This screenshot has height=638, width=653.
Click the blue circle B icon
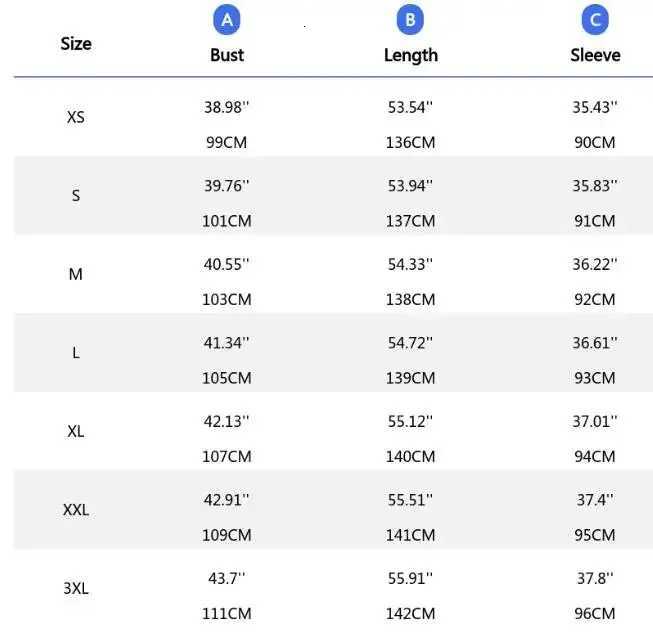pyautogui.click(x=411, y=19)
